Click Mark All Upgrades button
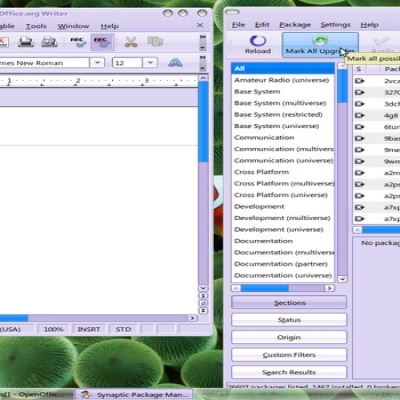The width and height of the screenshot is (400, 400). [320, 45]
